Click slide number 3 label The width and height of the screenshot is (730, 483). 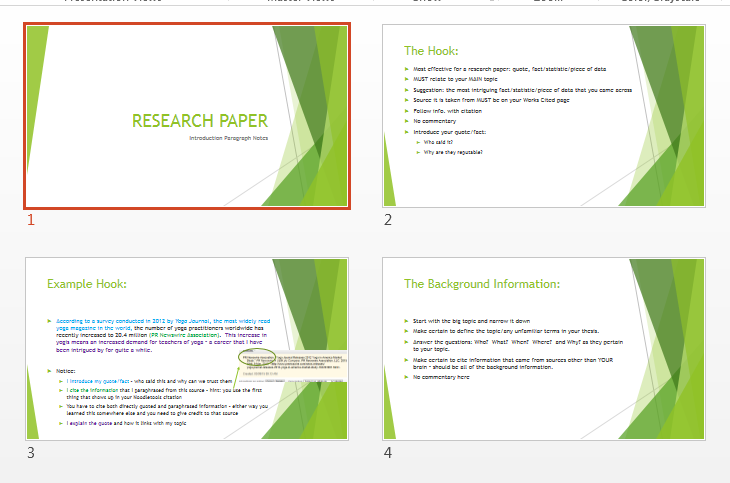click(31, 453)
